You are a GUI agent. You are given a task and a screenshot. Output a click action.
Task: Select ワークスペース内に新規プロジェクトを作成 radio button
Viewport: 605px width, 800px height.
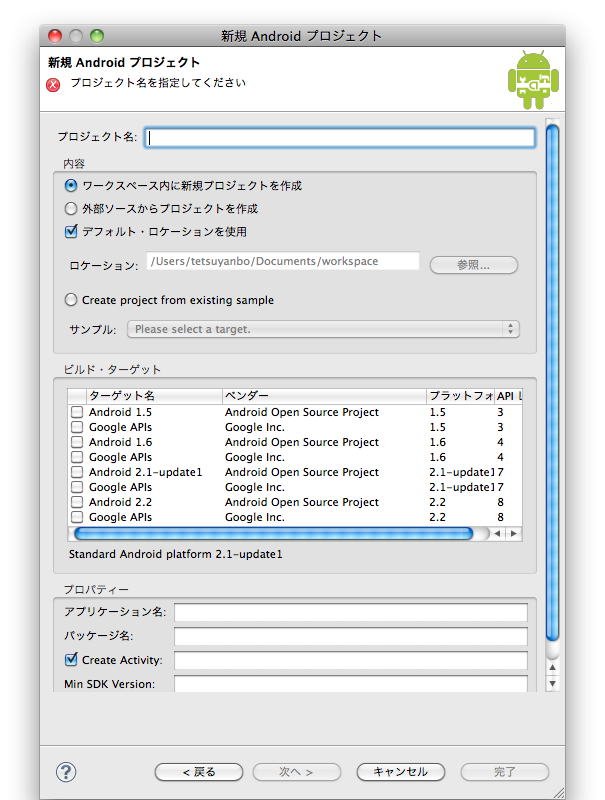[71, 185]
